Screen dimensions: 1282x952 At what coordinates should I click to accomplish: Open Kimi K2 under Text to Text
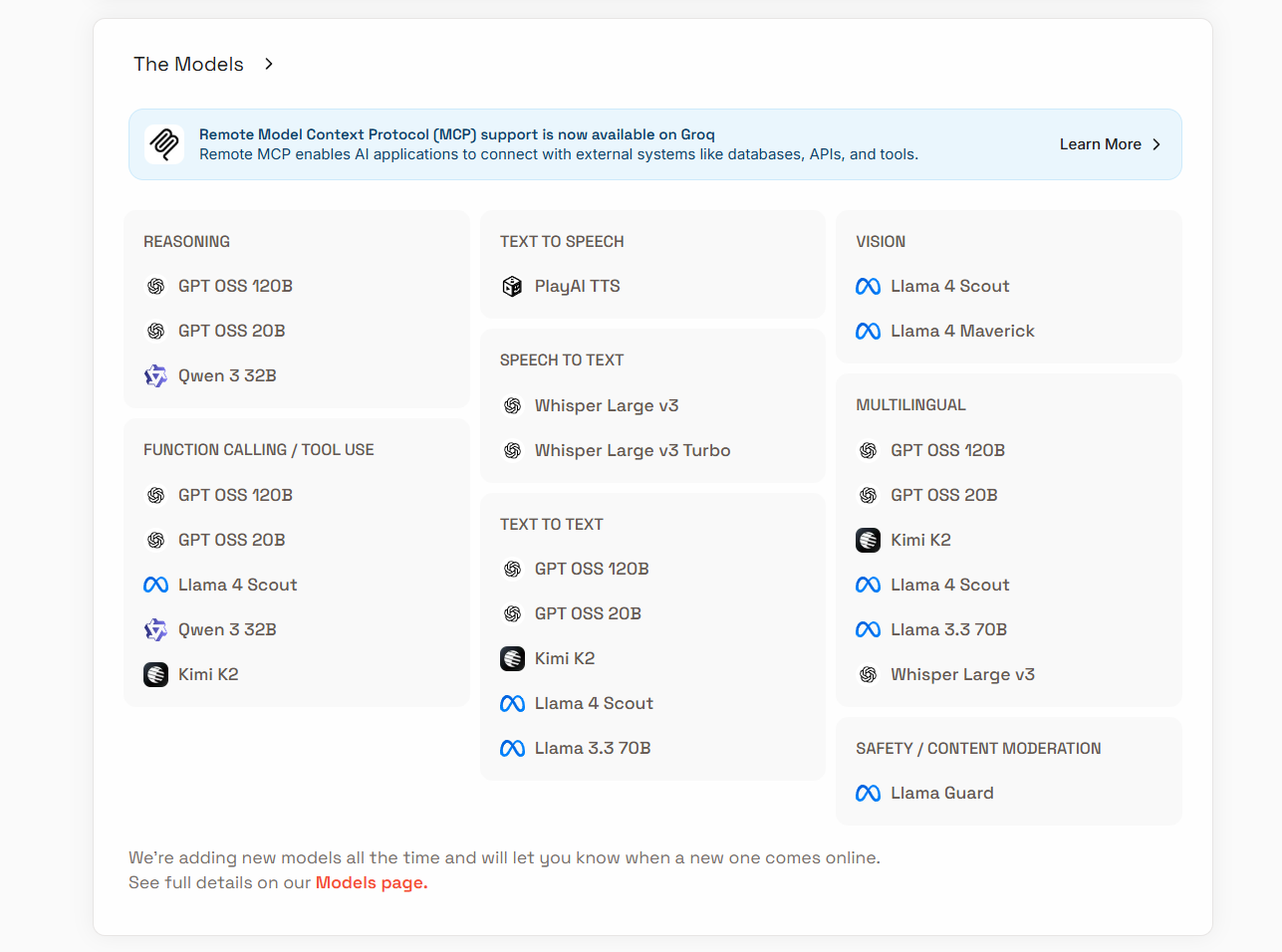565,659
